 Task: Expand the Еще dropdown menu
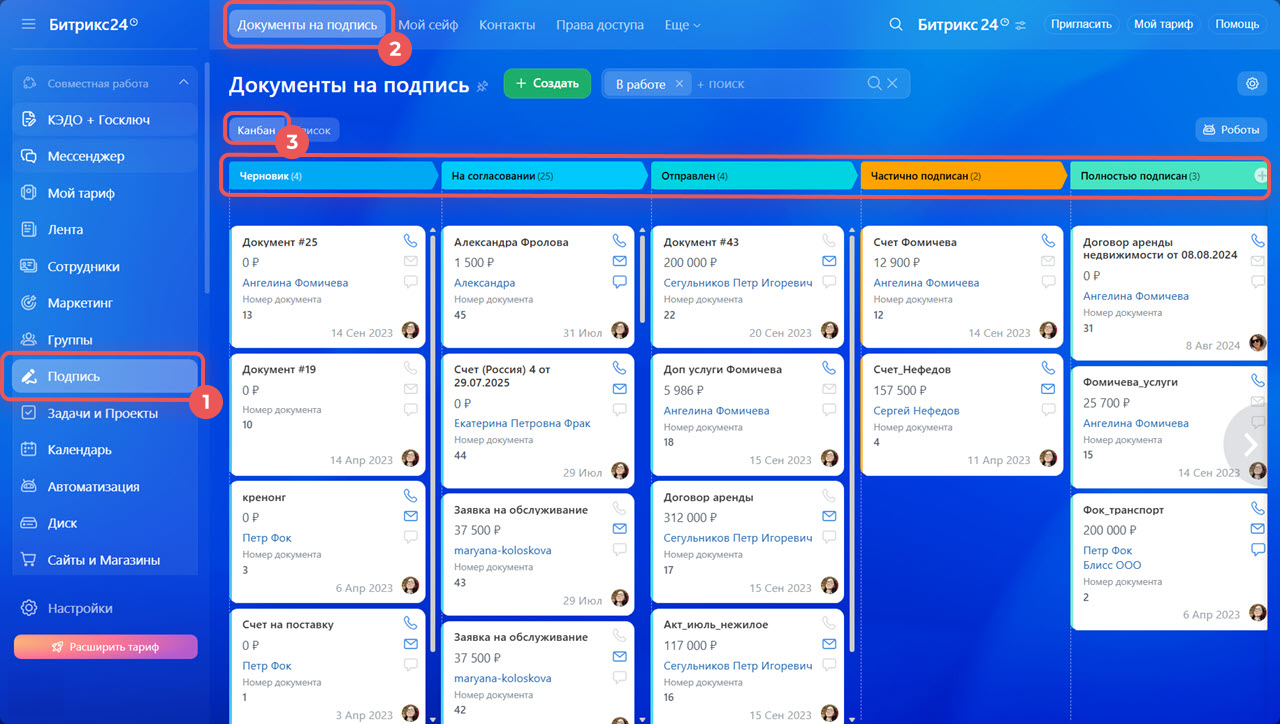coord(682,24)
